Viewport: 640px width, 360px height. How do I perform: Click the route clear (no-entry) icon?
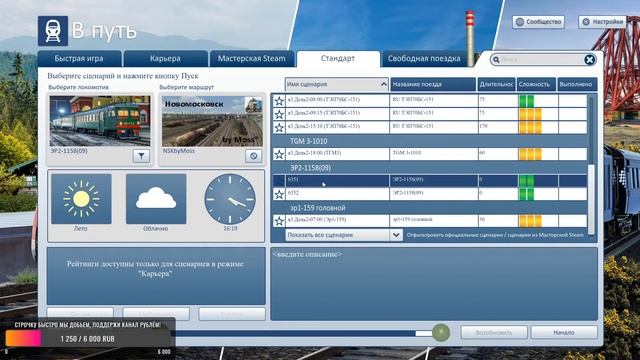click(x=253, y=156)
